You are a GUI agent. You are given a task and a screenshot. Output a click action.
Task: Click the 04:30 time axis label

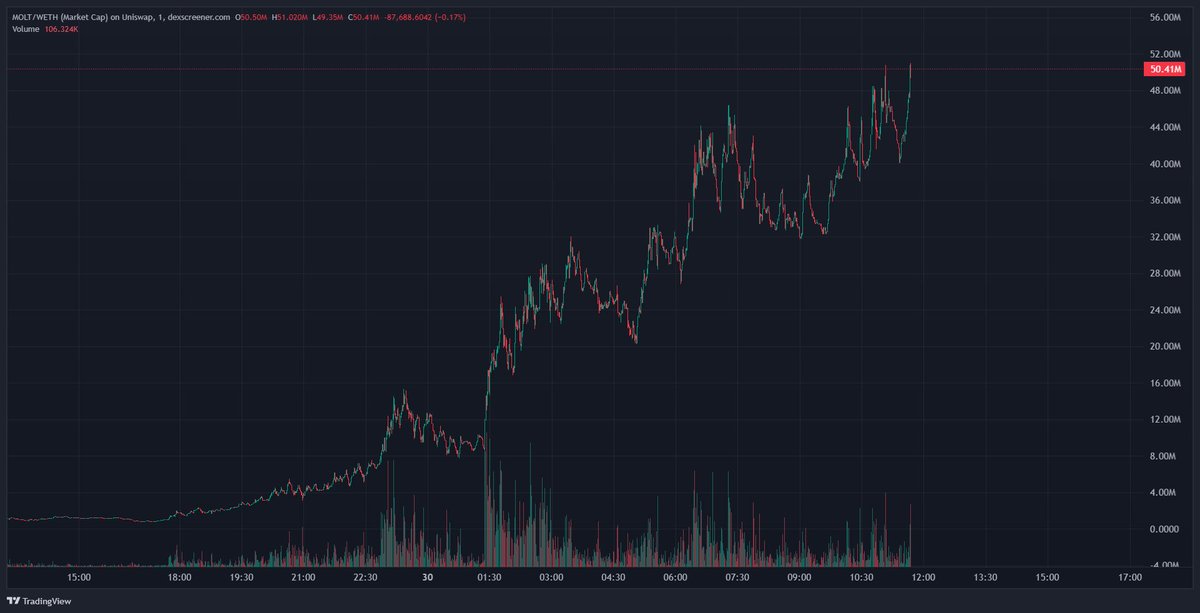coord(613,577)
